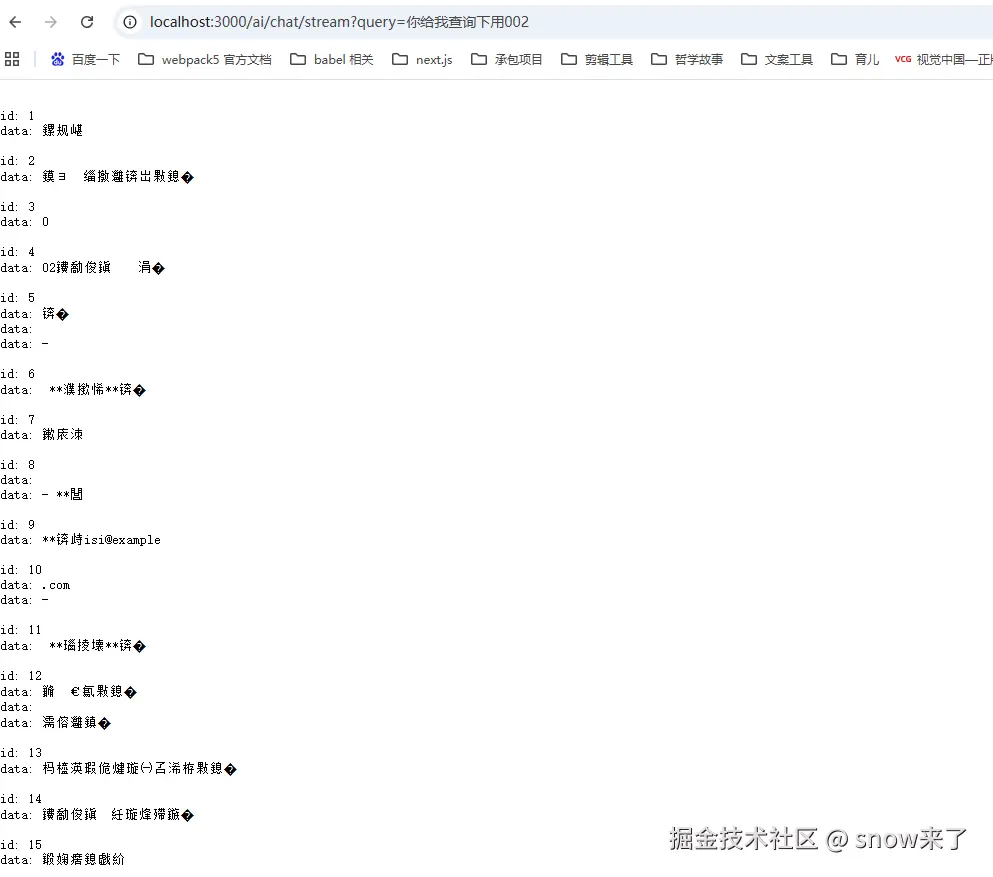This screenshot has width=993, height=877.
Task: Click the 'id: 1' line
Action: pyautogui.click(x=18, y=116)
